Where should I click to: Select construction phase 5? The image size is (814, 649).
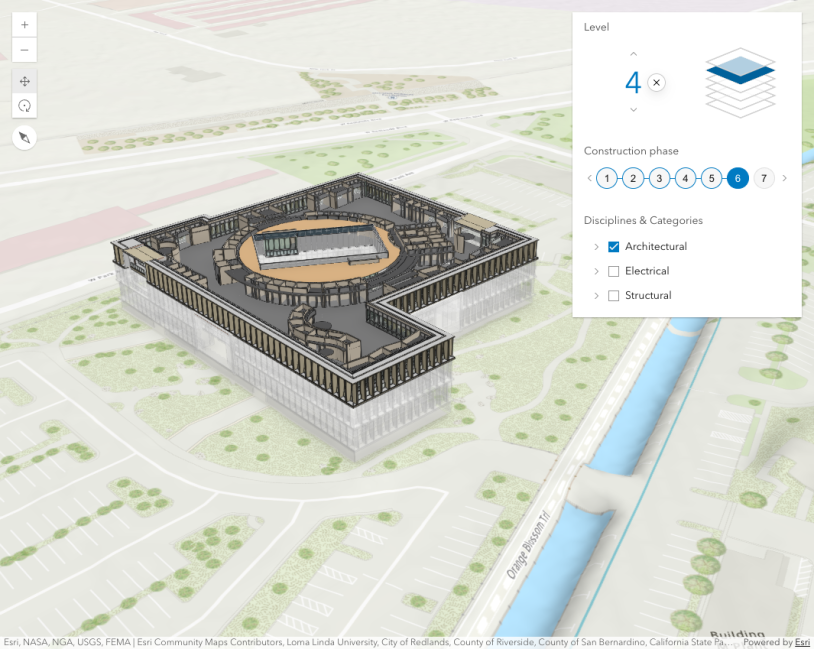[x=712, y=179]
